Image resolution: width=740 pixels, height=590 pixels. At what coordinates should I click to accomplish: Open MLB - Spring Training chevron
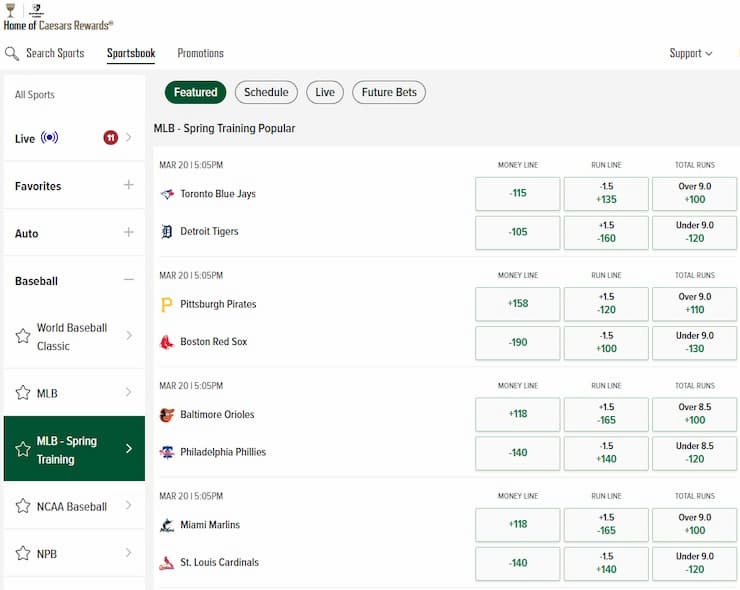[129, 448]
